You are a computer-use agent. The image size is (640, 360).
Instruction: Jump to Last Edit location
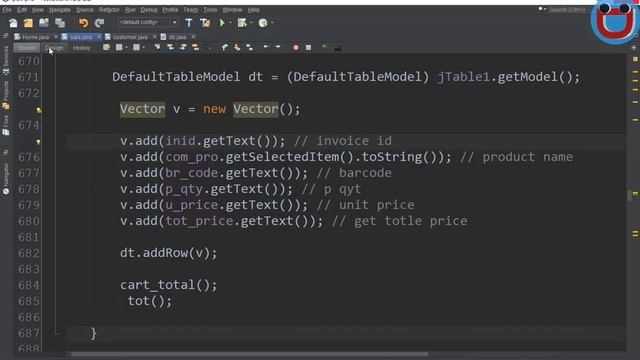tap(107, 48)
